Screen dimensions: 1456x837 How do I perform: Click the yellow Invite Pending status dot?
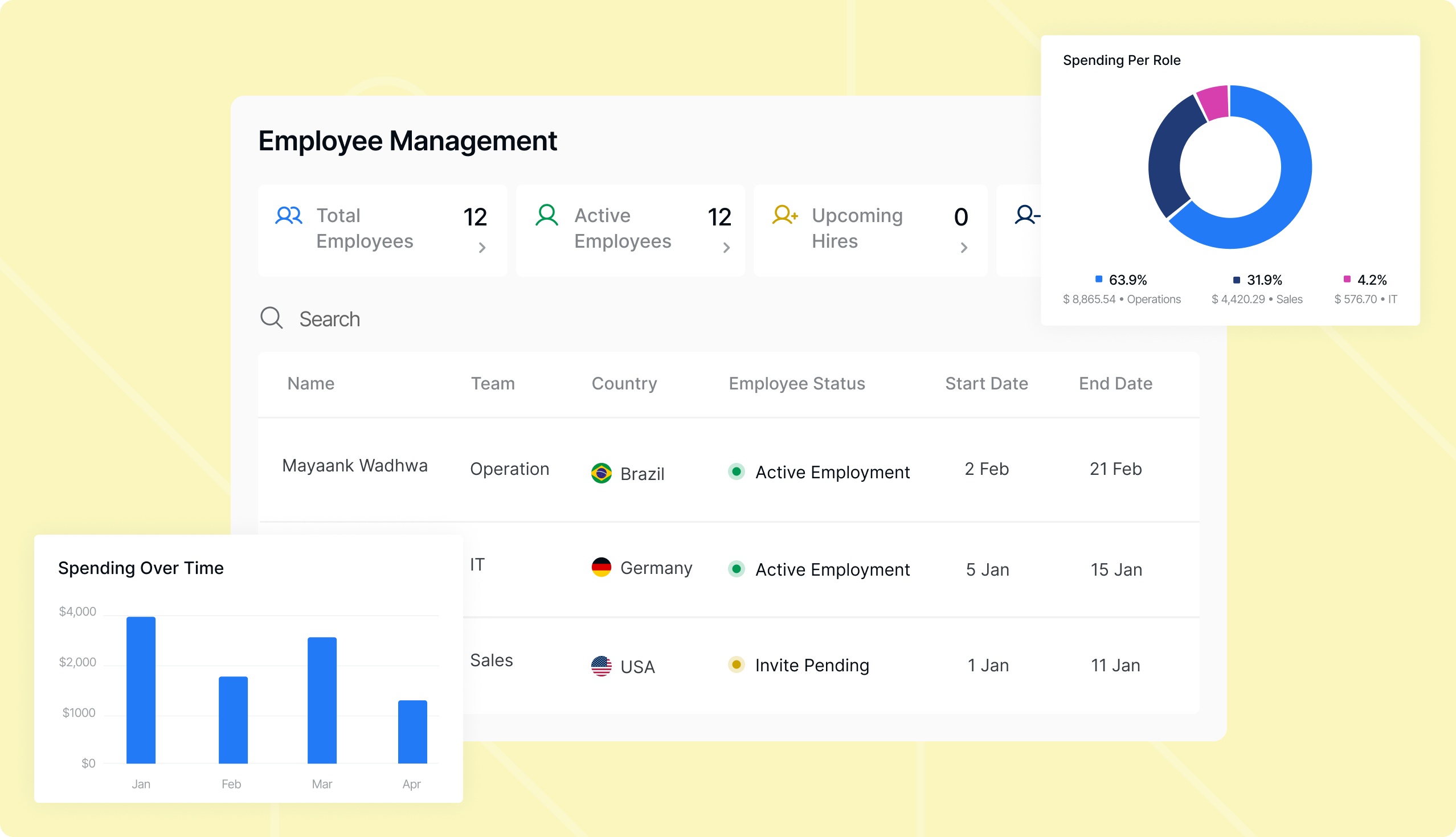pos(736,664)
